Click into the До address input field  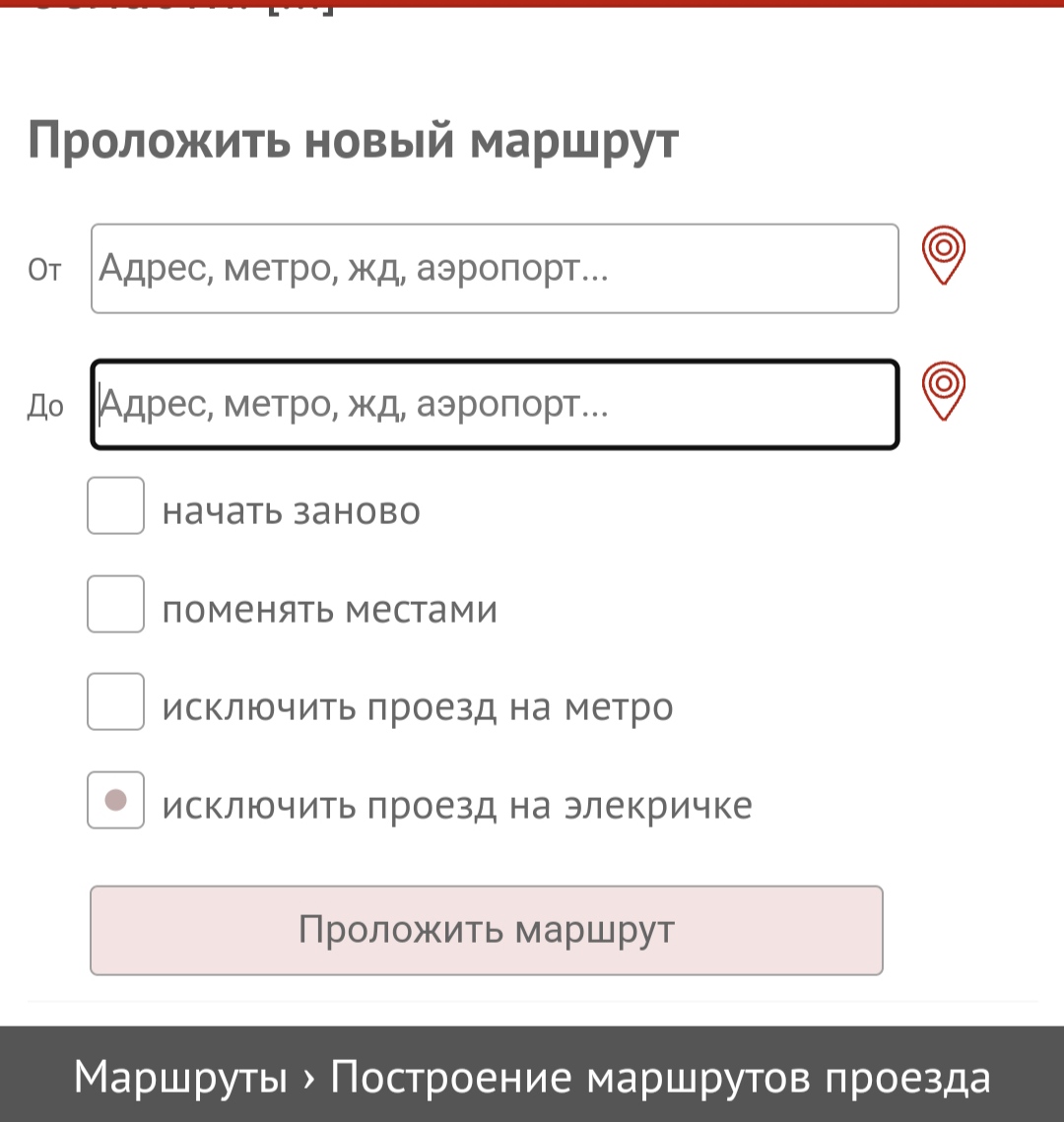tap(495, 405)
